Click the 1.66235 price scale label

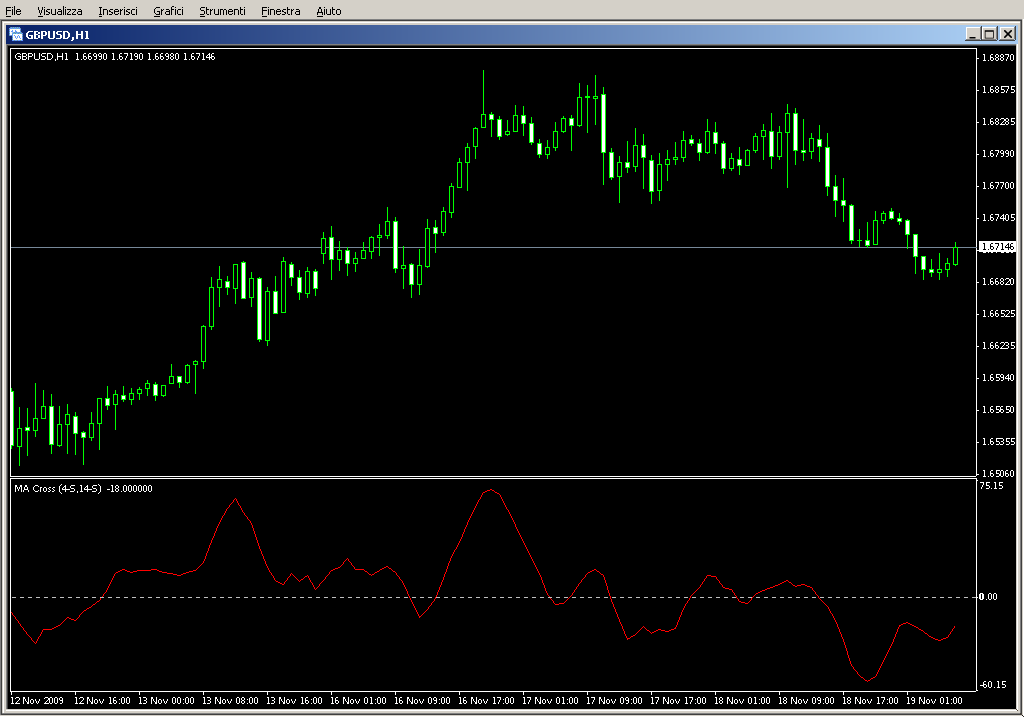pyautogui.click(x=999, y=345)
